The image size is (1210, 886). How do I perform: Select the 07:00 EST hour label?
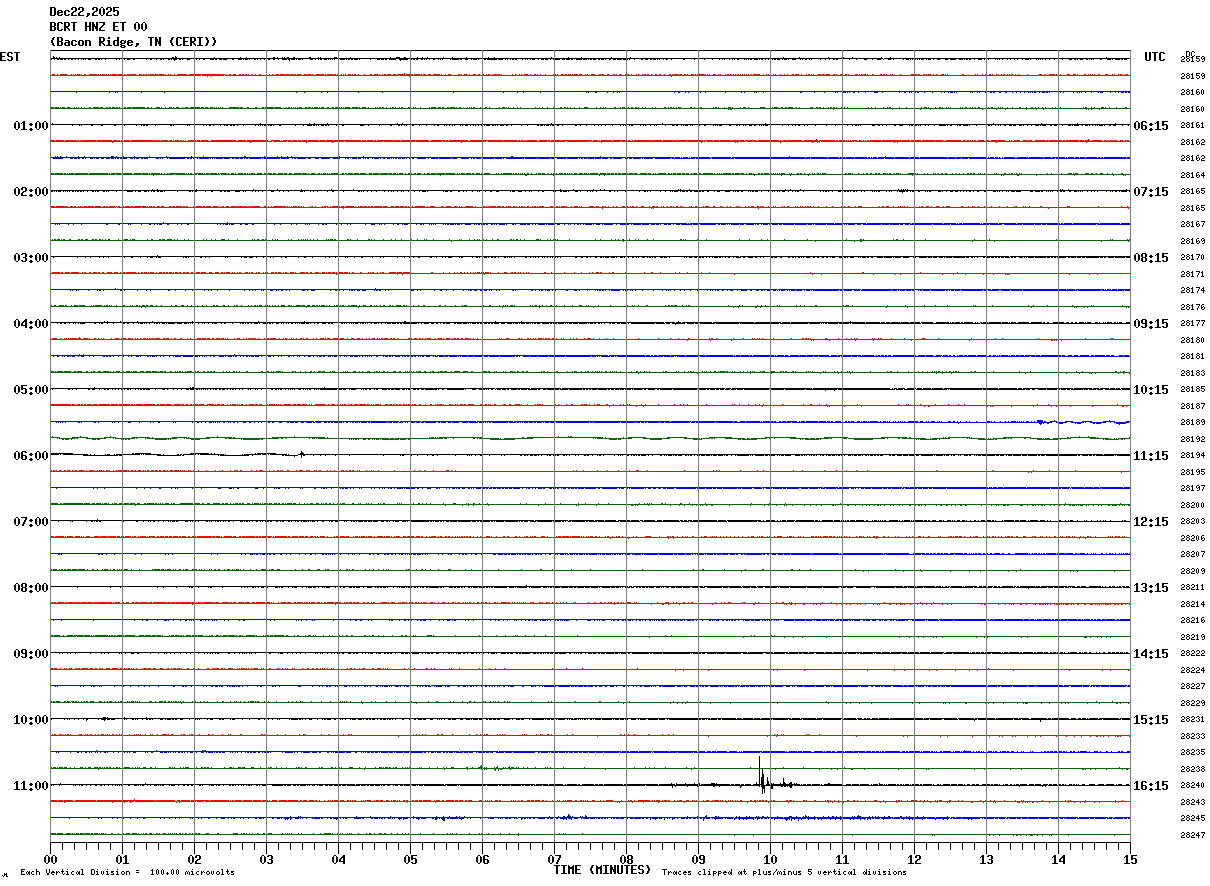coord(31,522)
